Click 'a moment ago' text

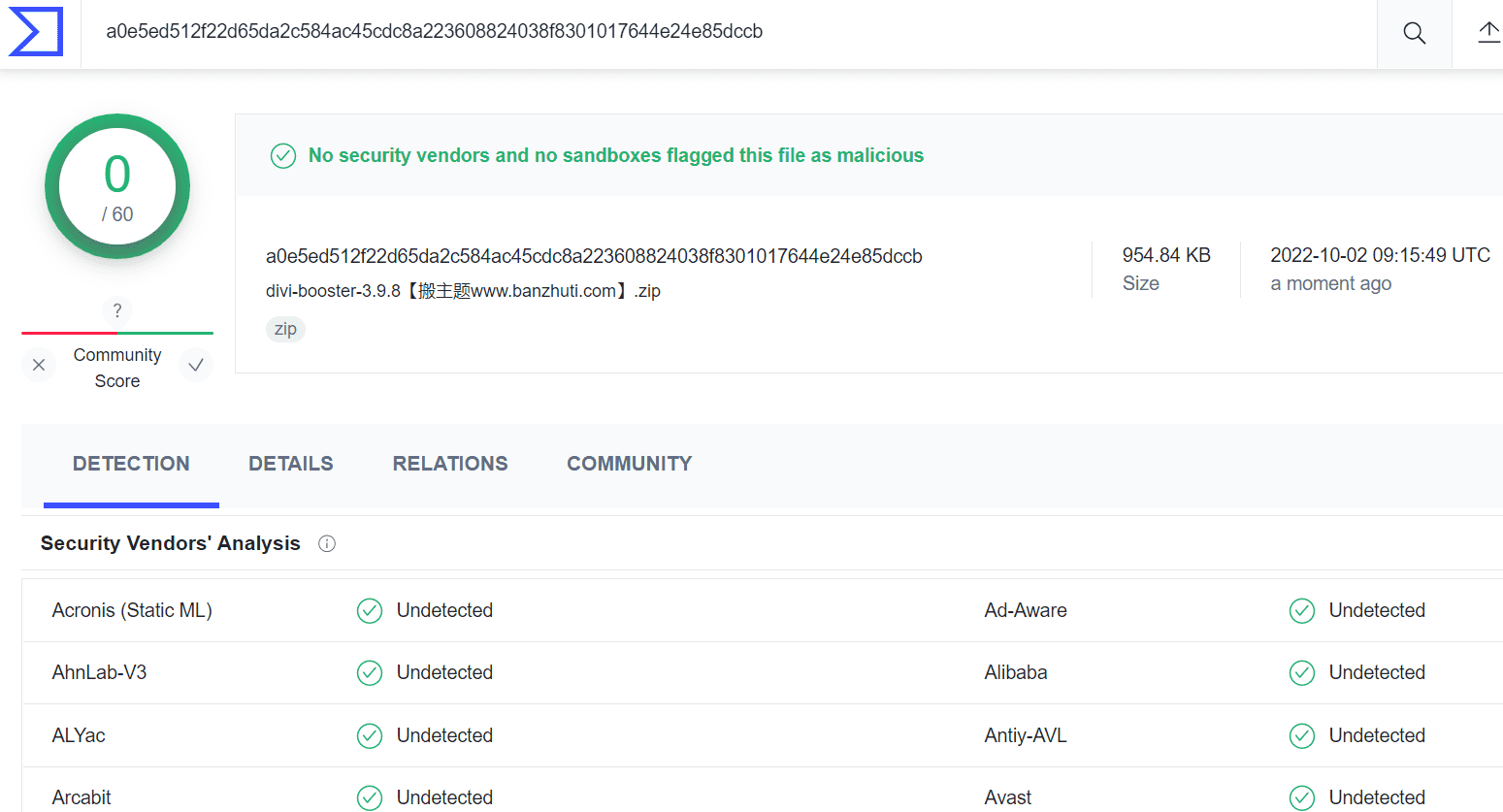pyautogui.click(x=1331, y=283)
